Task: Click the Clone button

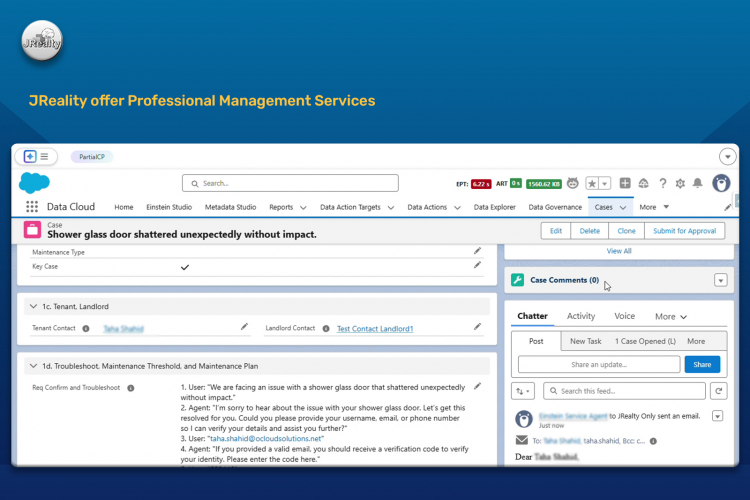Action: [626, 231]
